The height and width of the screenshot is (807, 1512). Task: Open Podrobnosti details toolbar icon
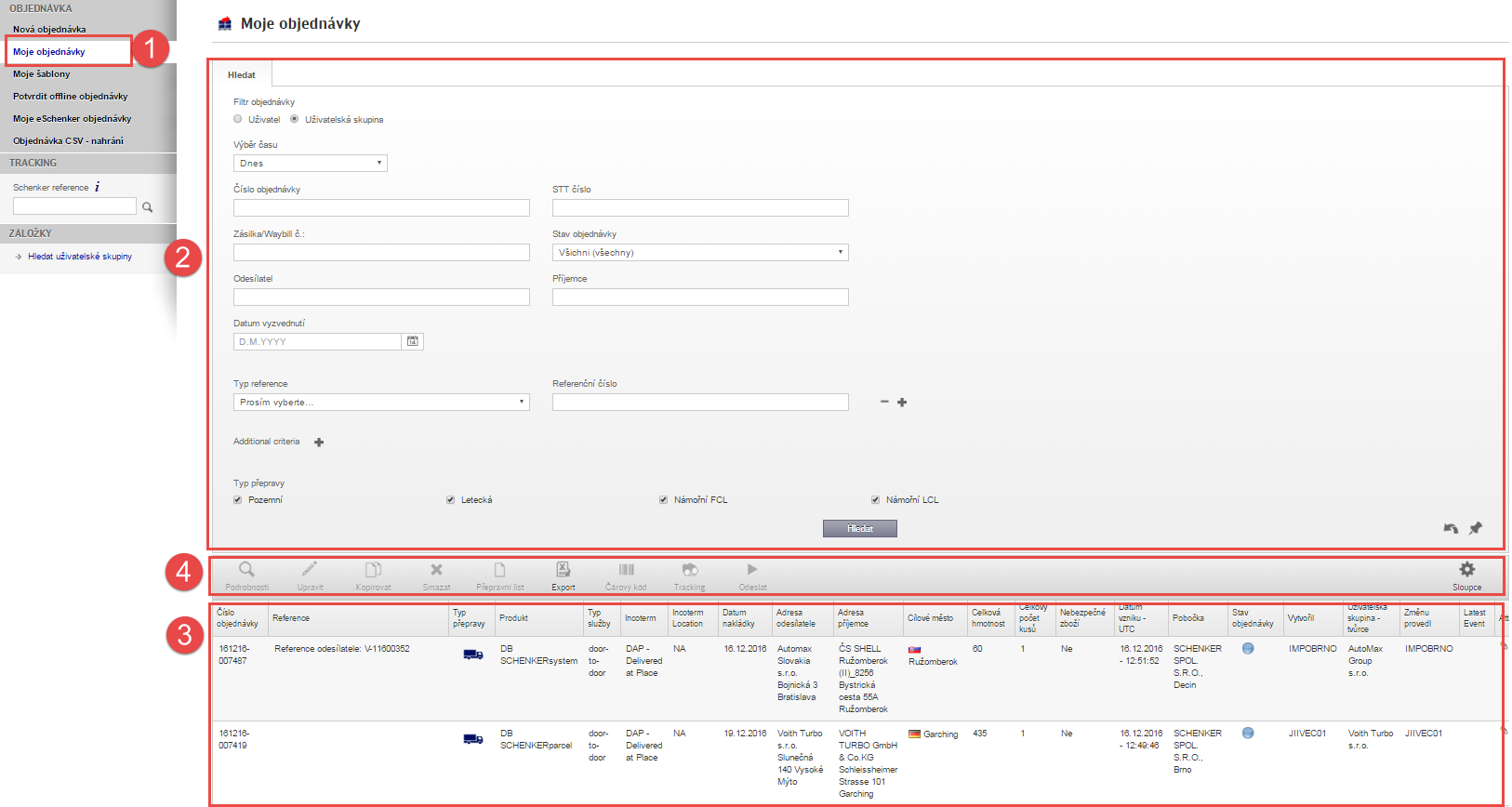(x=246, y=570)
